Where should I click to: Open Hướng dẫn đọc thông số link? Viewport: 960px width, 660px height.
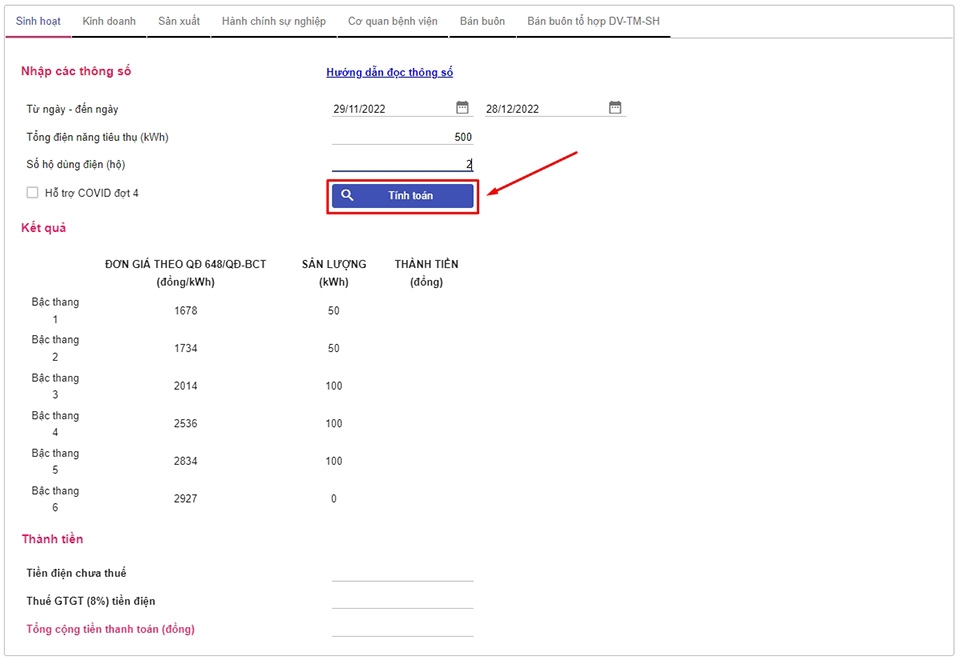click(389, 72)
